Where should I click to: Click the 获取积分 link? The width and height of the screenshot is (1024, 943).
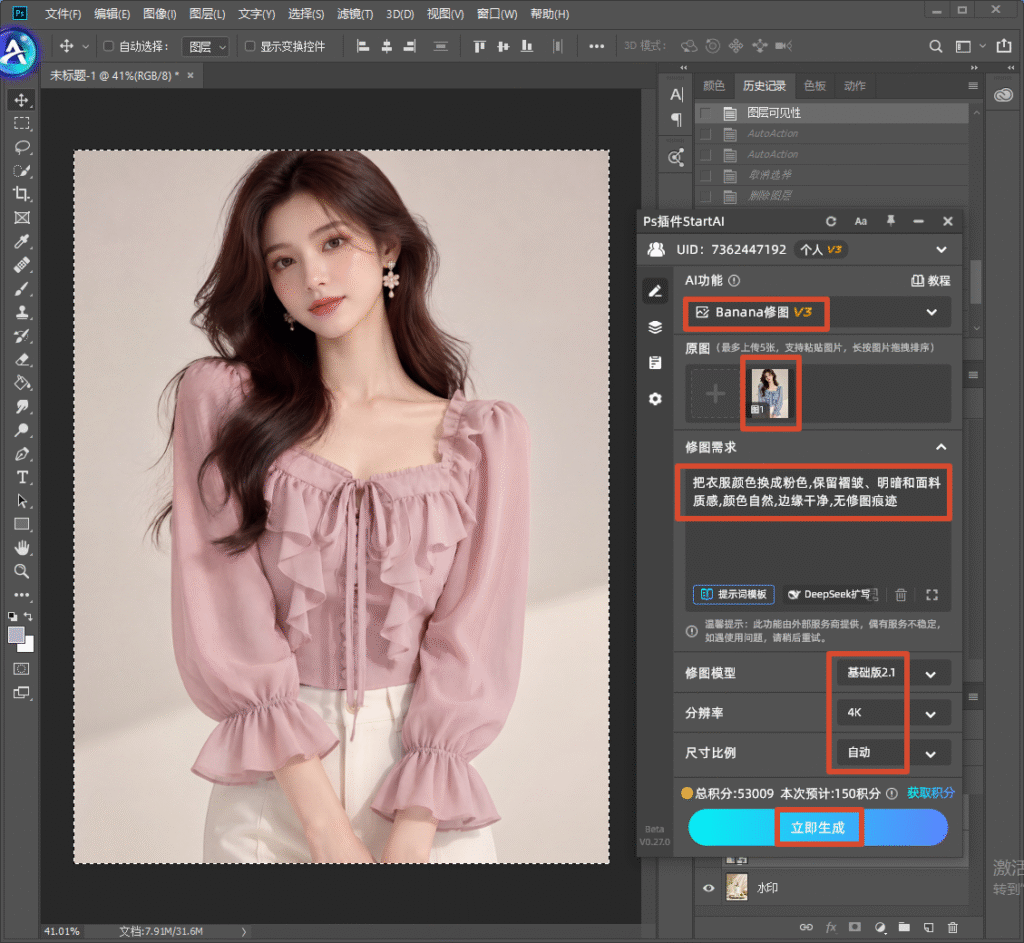[x=931, y=793]
